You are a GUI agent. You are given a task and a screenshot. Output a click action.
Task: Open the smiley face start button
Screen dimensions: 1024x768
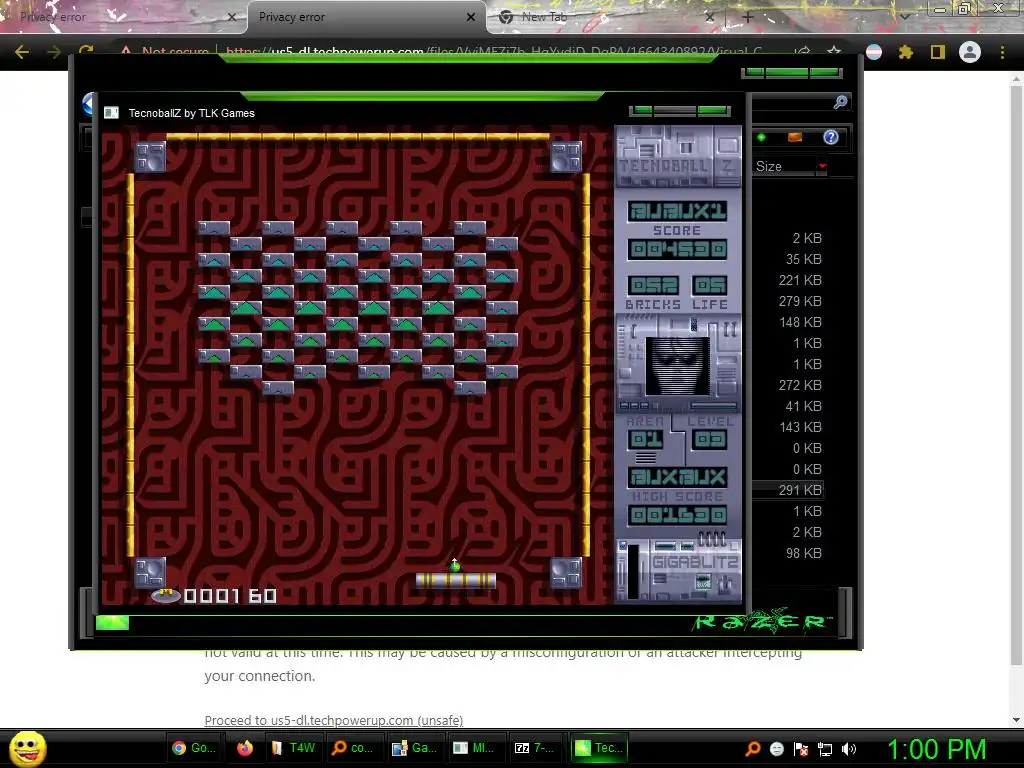point(27,748)
